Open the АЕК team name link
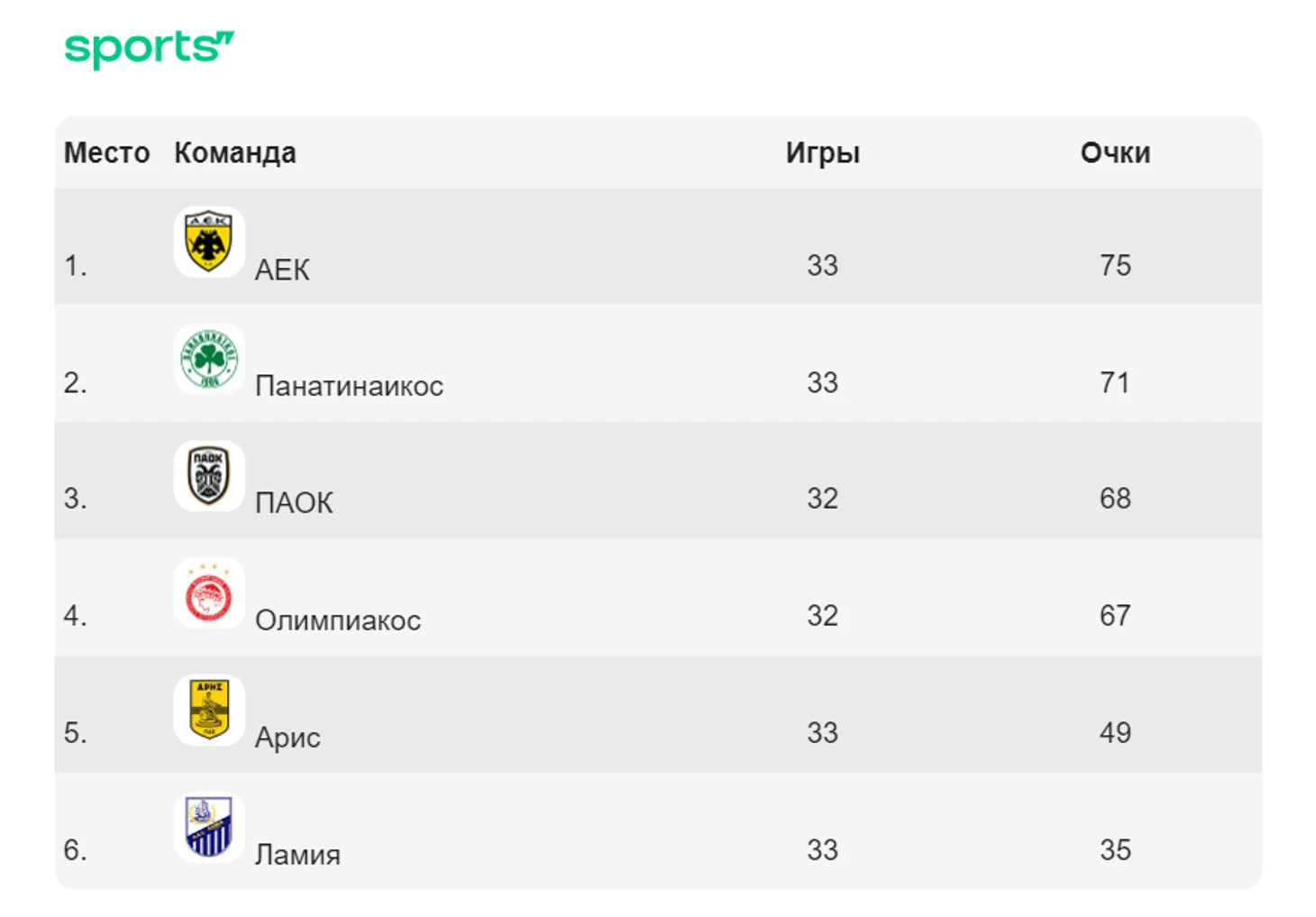This screenshot has width=1316, height=917. pyautogui.click(x=282, y=269)
